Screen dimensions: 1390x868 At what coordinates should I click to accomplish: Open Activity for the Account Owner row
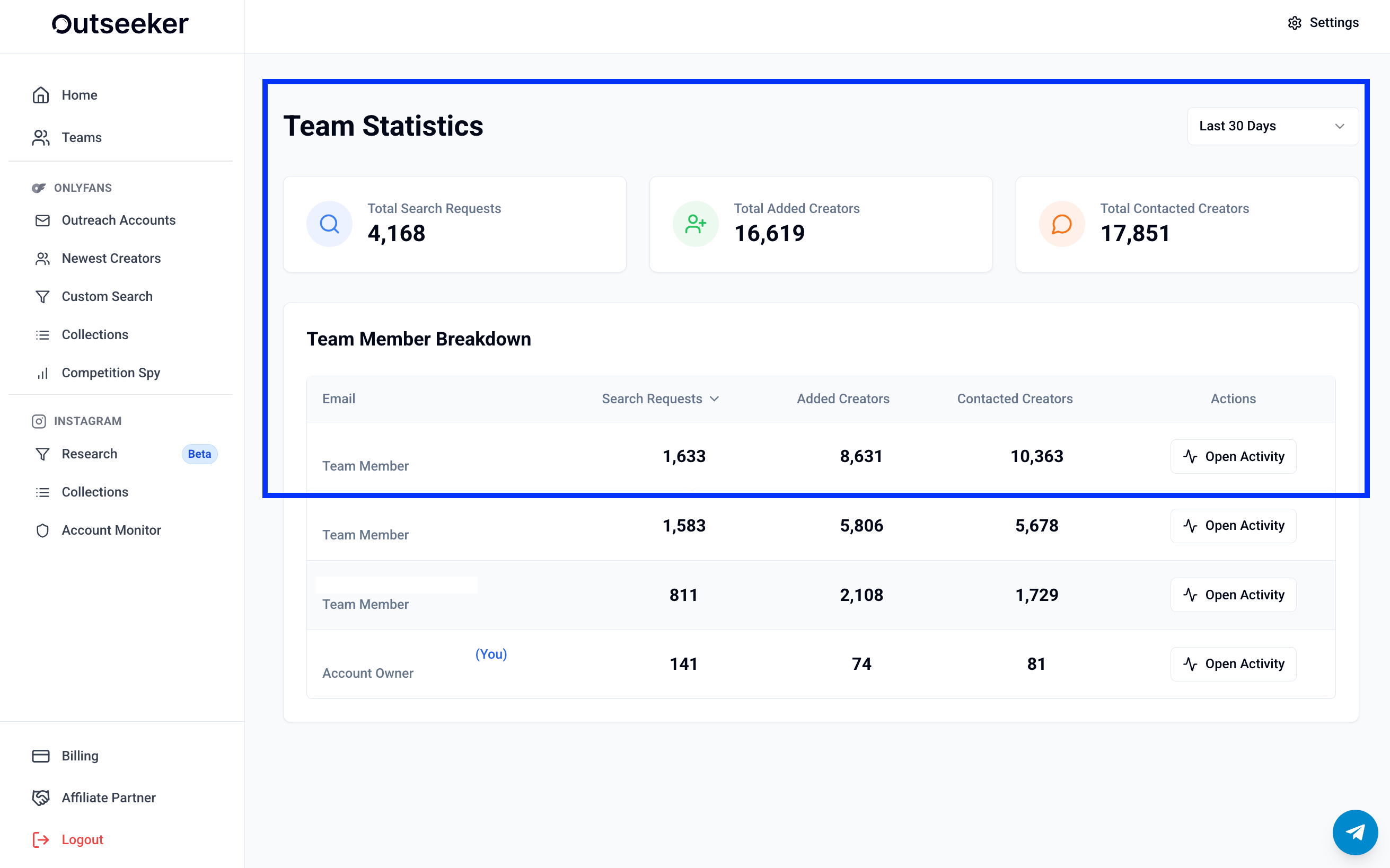click(x=1233, y=663)
